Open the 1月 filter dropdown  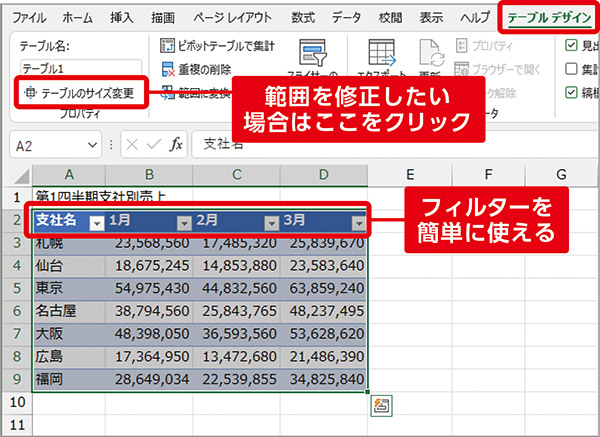coord(184,223)
